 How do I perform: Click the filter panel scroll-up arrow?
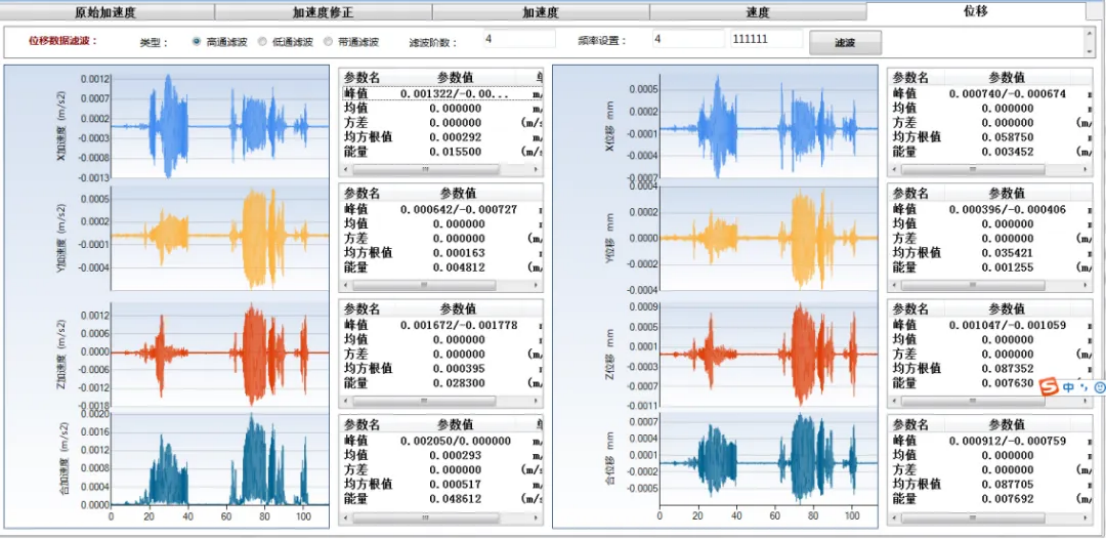tap(1089, 34)
